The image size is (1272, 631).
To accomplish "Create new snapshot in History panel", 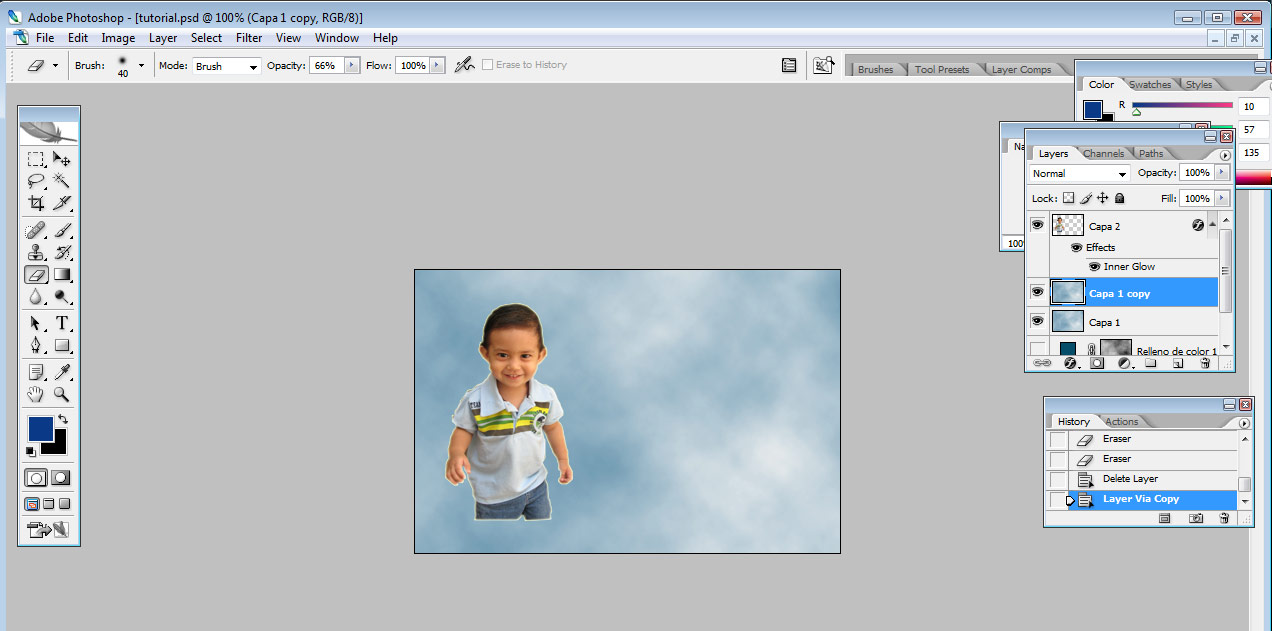I will point(1195,518).
